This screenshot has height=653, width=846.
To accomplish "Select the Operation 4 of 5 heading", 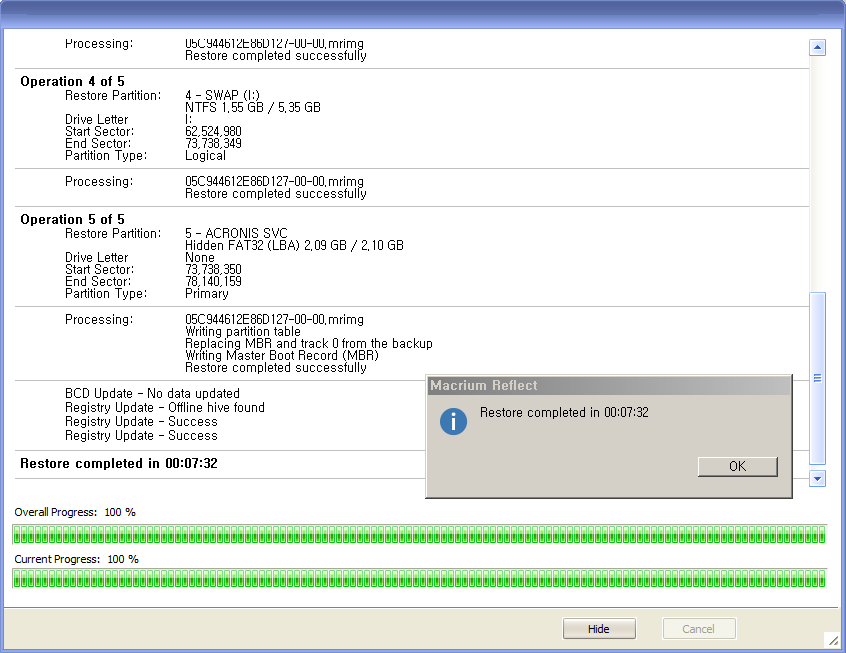I will pyautogui.click(x=72, y=81).
